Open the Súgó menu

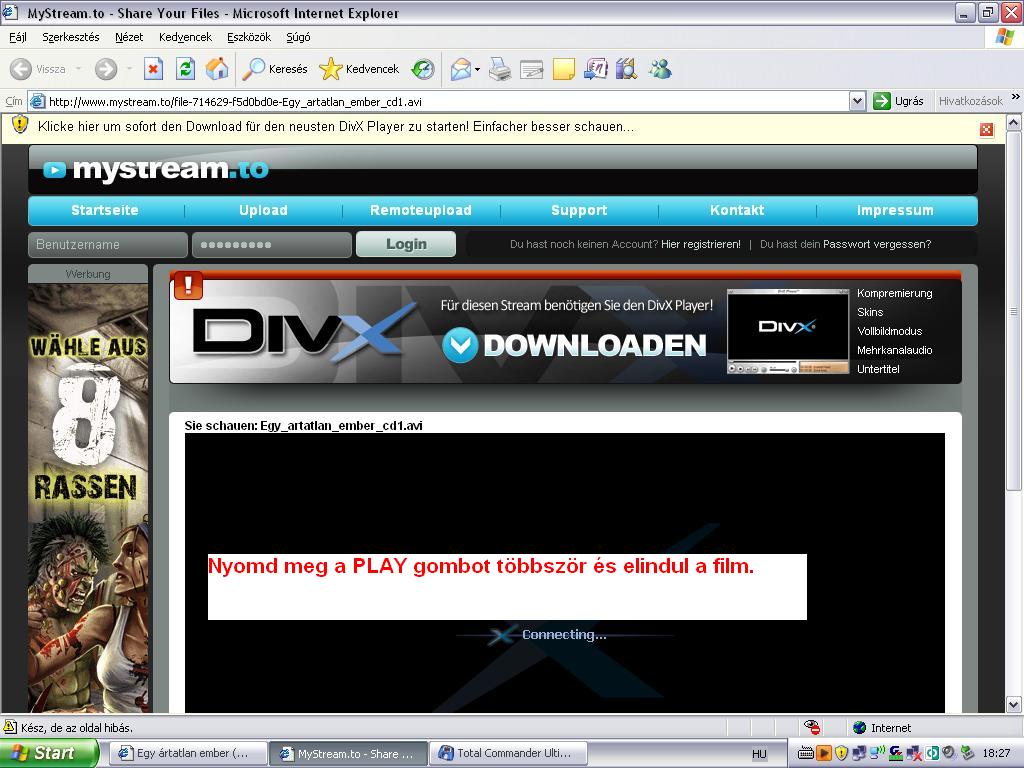[x=298, y=37]
